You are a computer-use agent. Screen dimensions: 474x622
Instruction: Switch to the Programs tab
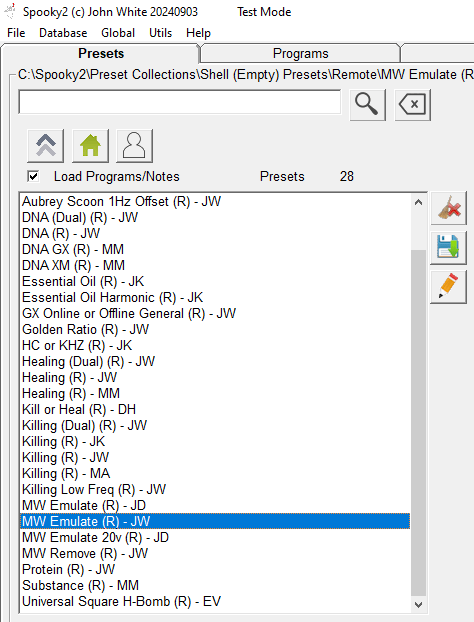[x=300, y=54]
